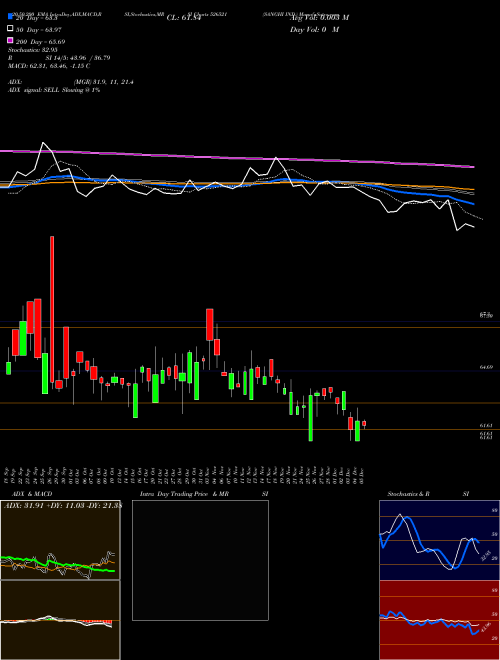Click the date labels axis below the candles
The width and height of the screenshot is (500, 660).
pos(184,474)
